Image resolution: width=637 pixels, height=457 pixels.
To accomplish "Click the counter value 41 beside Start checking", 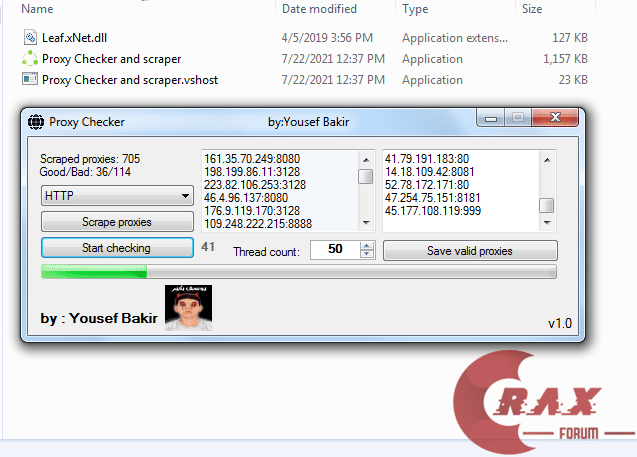I will (x=208, y=247).
